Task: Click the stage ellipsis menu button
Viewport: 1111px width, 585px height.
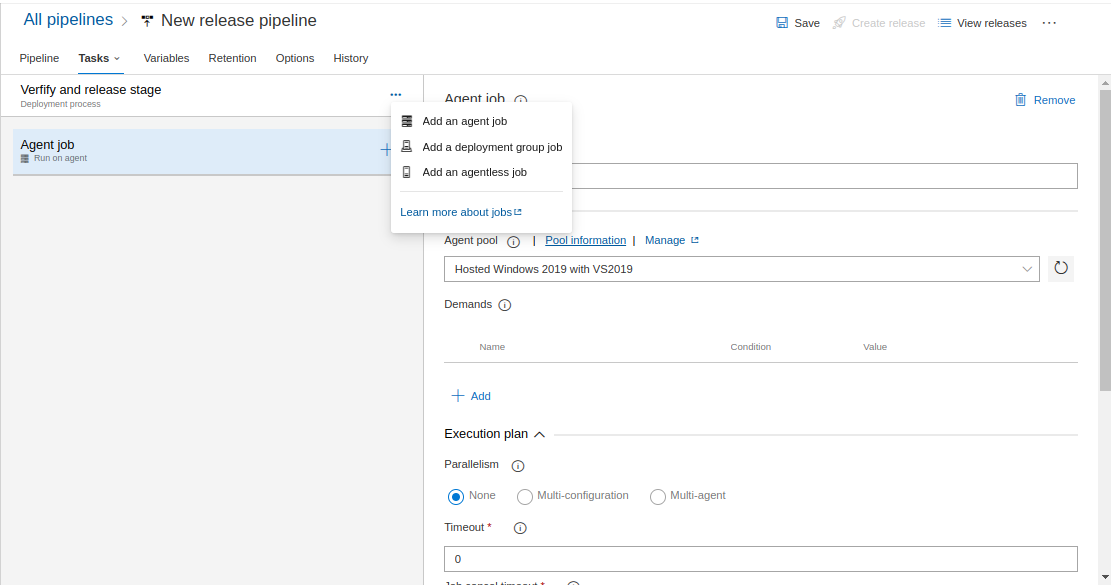Action: [396, 95]
